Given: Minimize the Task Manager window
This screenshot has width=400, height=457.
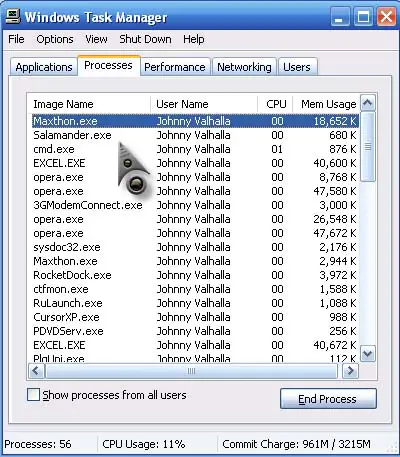Looking at the screenshot, I should pyautogui.click(x=340, y=17).
